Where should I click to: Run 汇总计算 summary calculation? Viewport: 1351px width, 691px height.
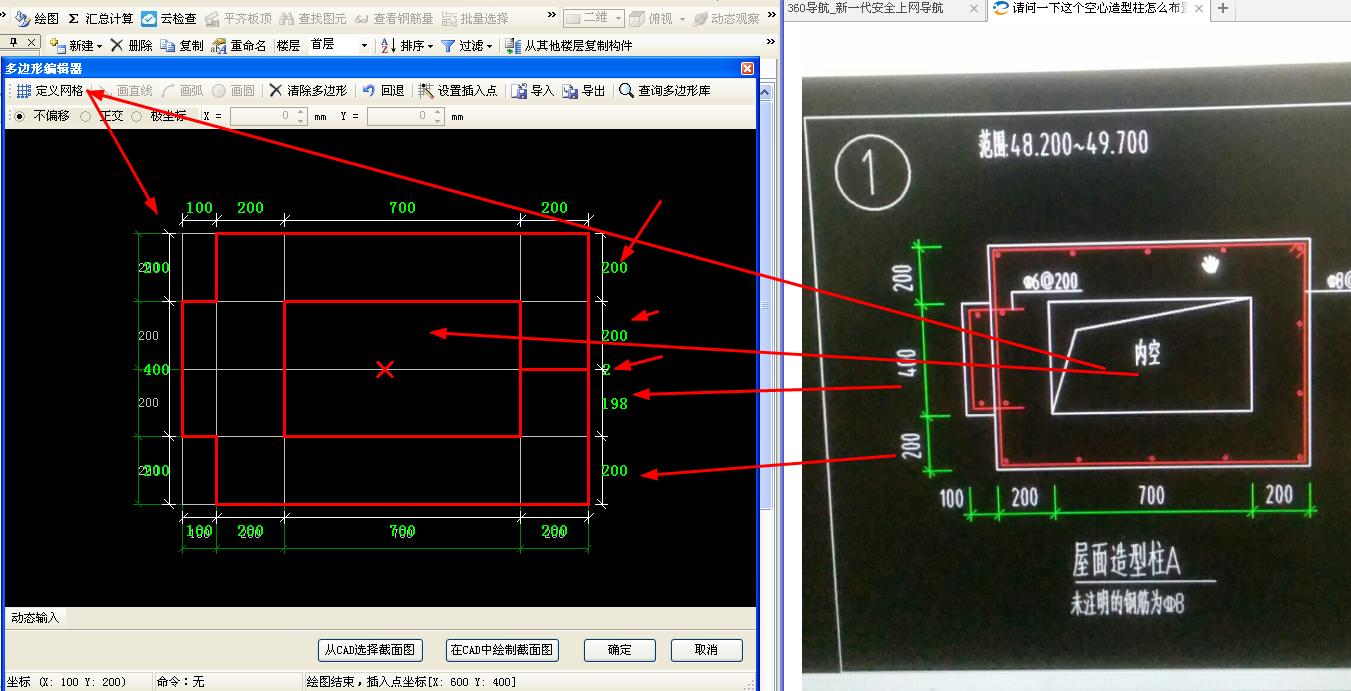(100, 18)
